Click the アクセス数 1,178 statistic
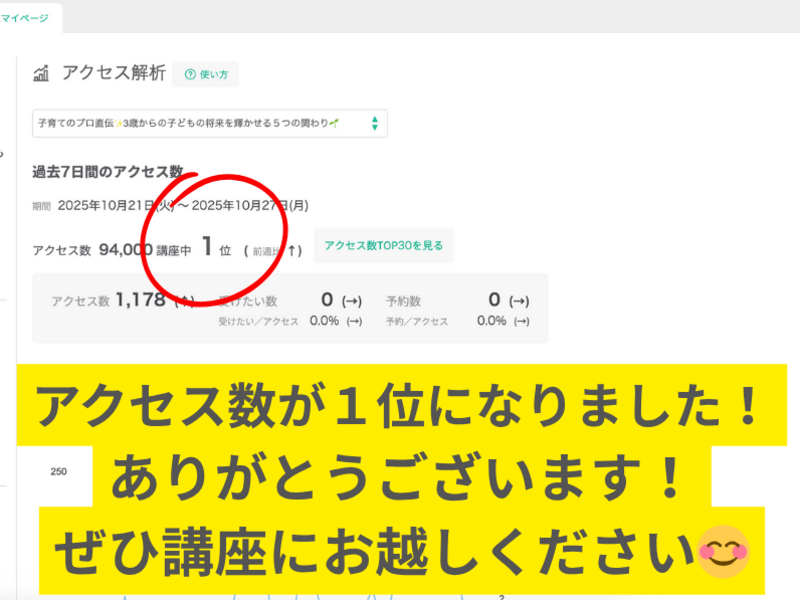This screenshot has height=600, width=800. [140, 299]
